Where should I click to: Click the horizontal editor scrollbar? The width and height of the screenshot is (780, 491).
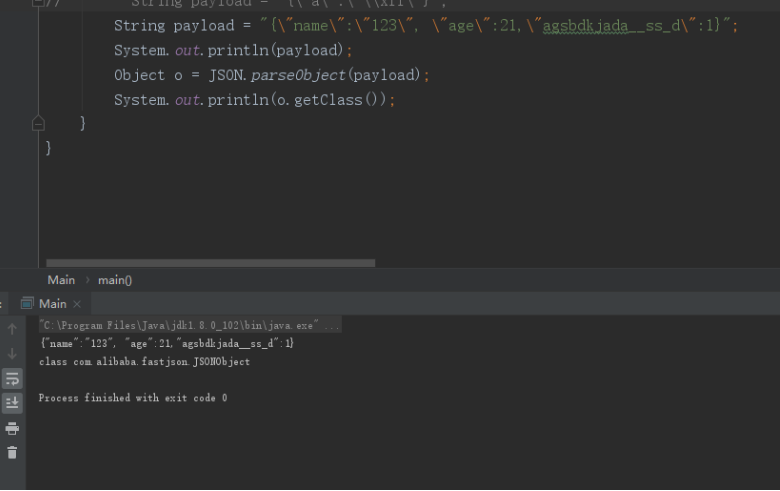pyautogui.click(x=210, y=263)
